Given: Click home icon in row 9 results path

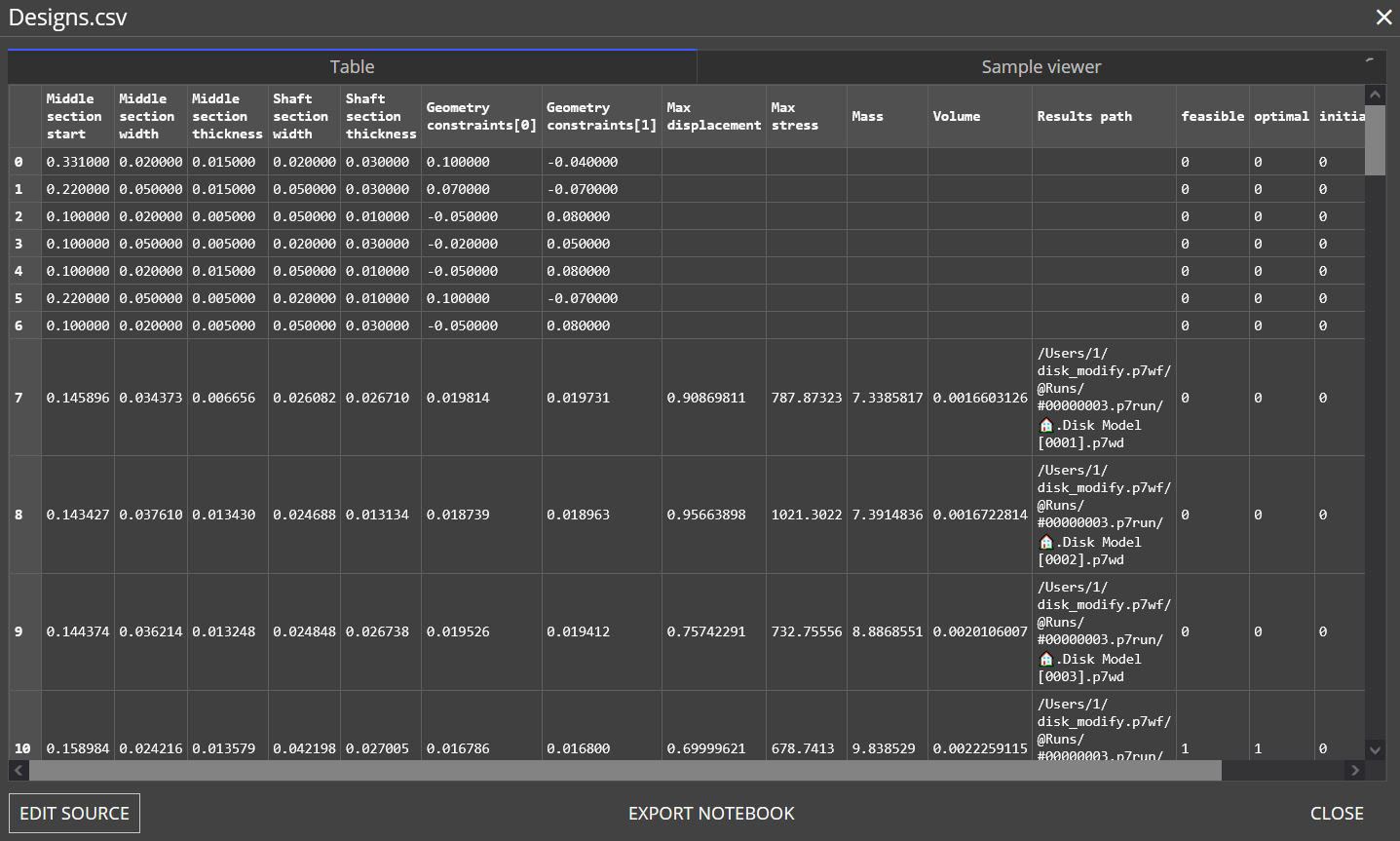Looking at the screenshot, I should [1046, 659].
